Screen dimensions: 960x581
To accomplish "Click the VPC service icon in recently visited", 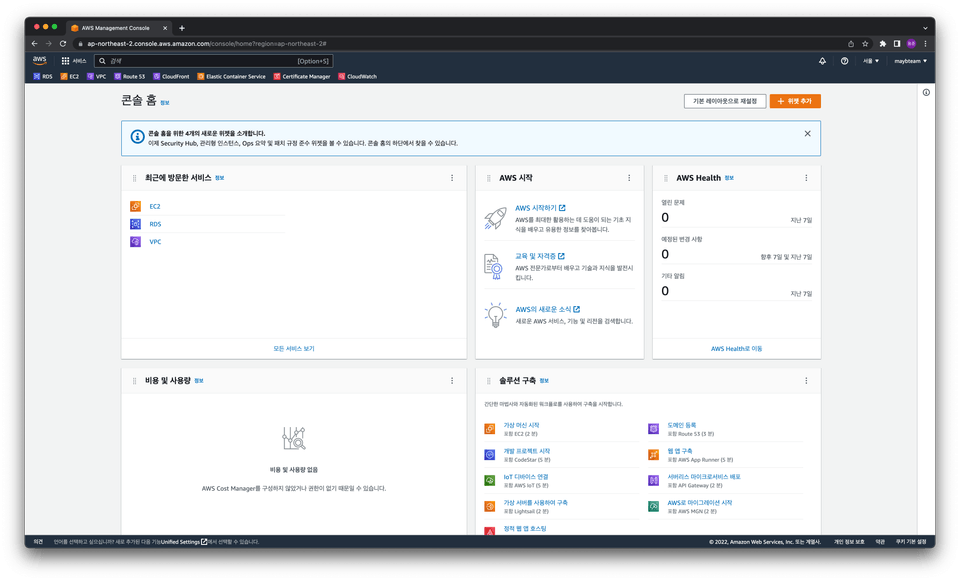I will pos(135,242).
